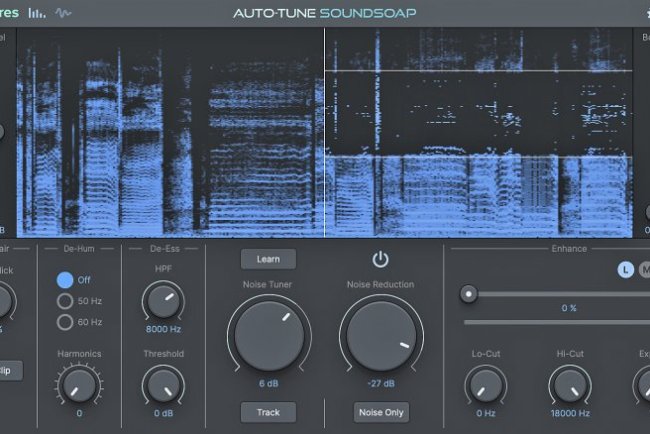Click the large Noise Tuner knob
This screenshot has width=650, height=434.
(269, 336)
